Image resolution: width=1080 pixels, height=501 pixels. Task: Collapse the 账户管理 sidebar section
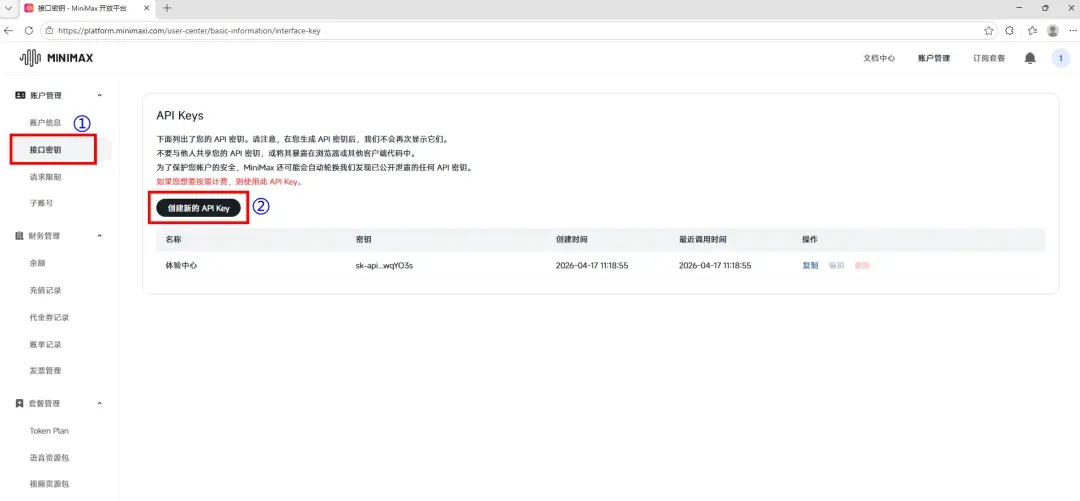click(x=99, y=95)
